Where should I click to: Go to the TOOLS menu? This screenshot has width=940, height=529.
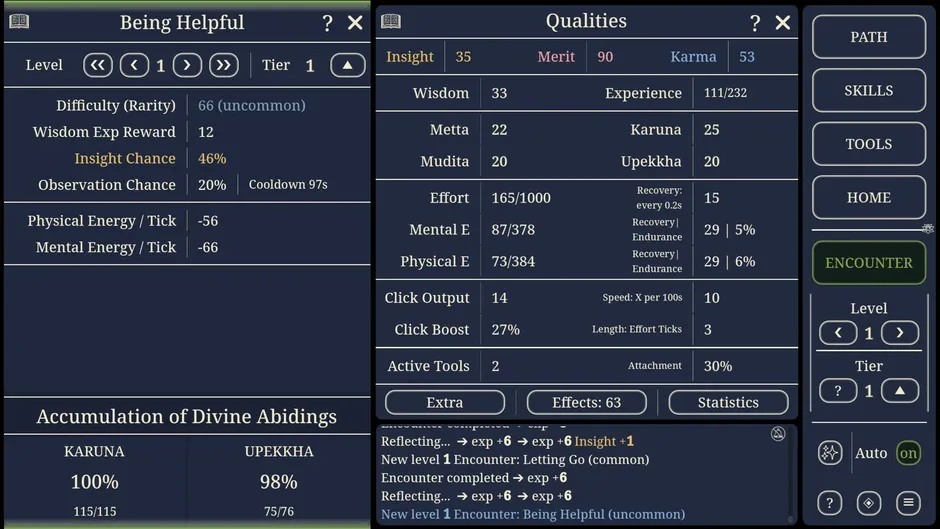pyautogui.click(x=869, y=144)
